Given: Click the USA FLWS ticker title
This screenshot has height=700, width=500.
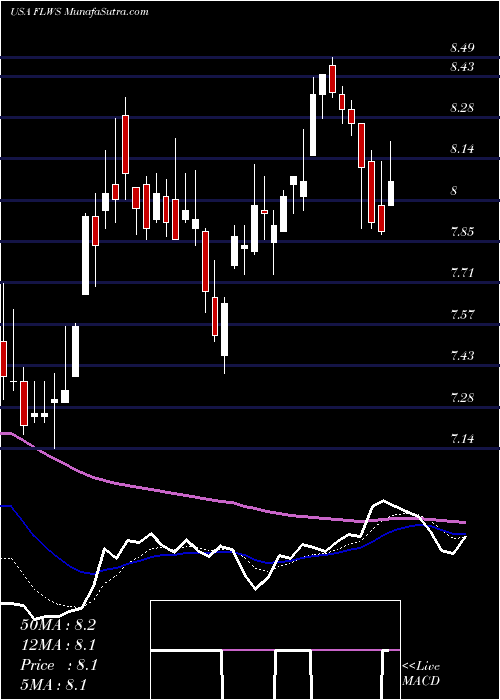Looking at the screenshot, I should pyautogui.click(x=79, y=12).
